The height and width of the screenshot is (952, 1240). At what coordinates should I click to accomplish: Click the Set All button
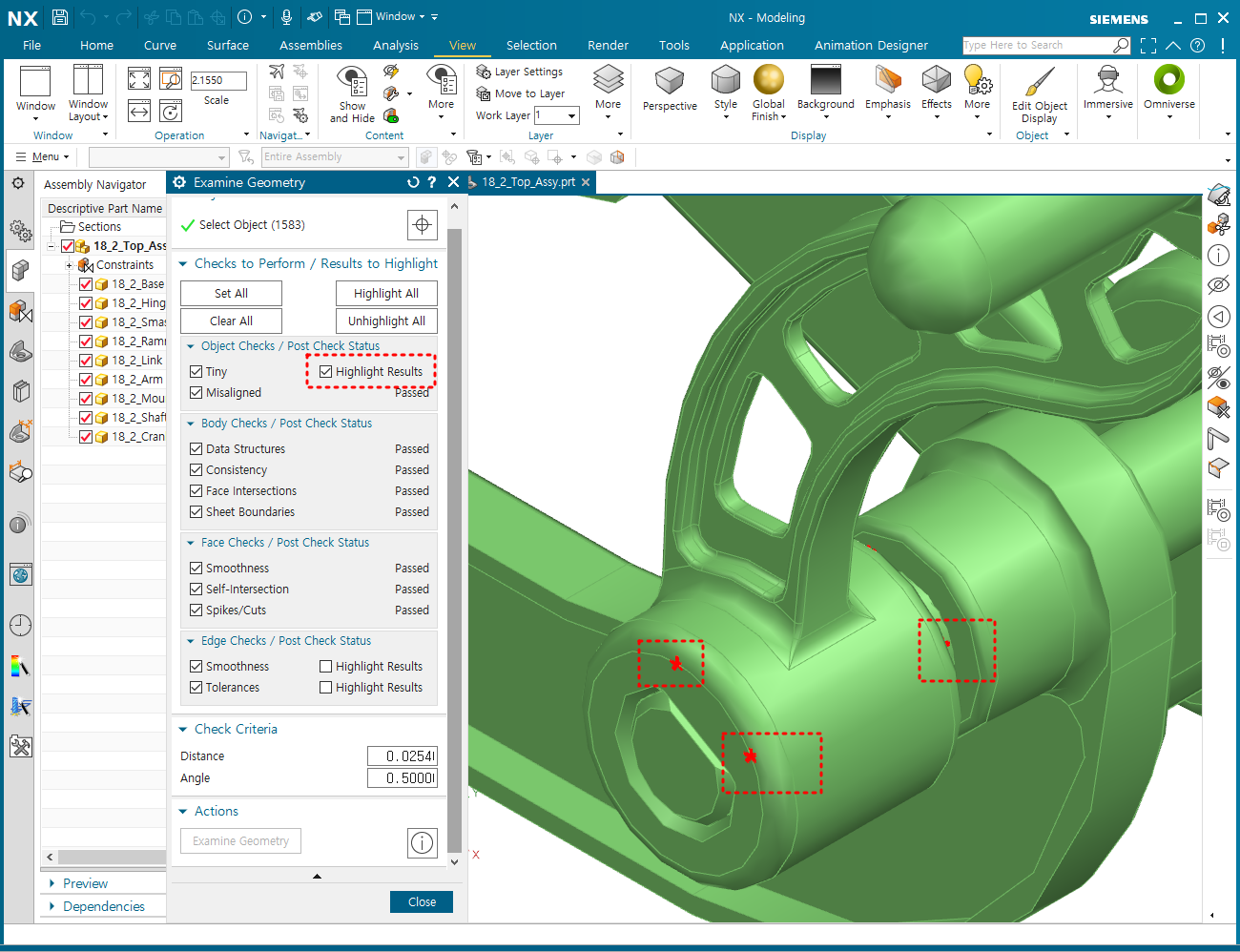[231, 294]
